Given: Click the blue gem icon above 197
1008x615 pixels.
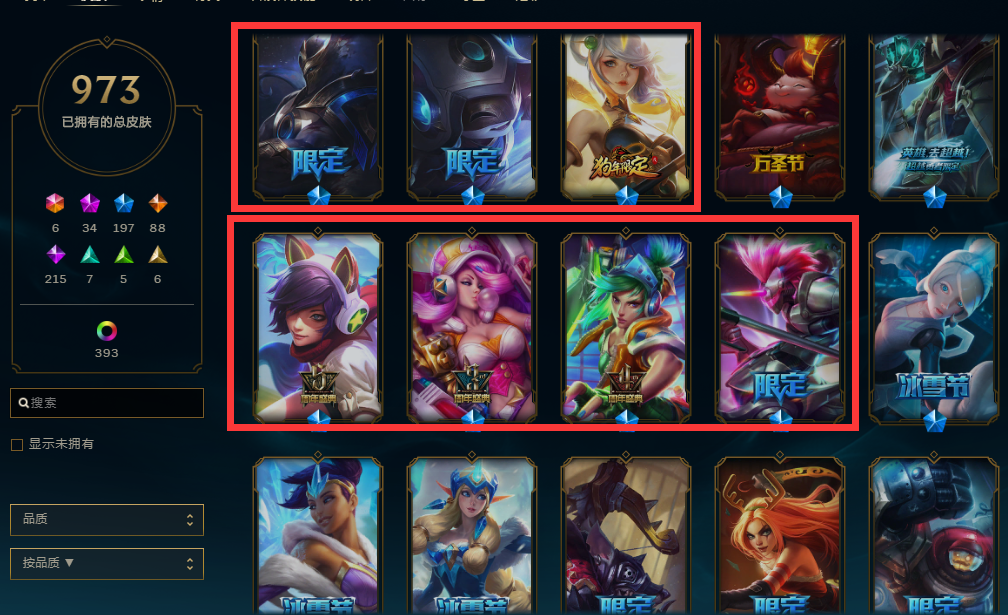Looking at the screenshot, I should coord(123,204).
